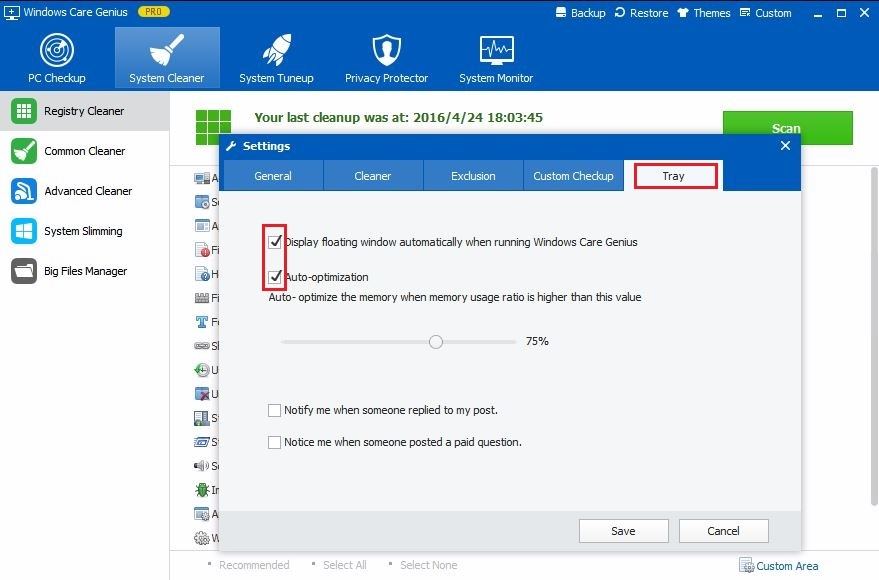Viewport: 879px width, 580px height.
Task: Select the Tray settings tab
Action: [673, 176]
